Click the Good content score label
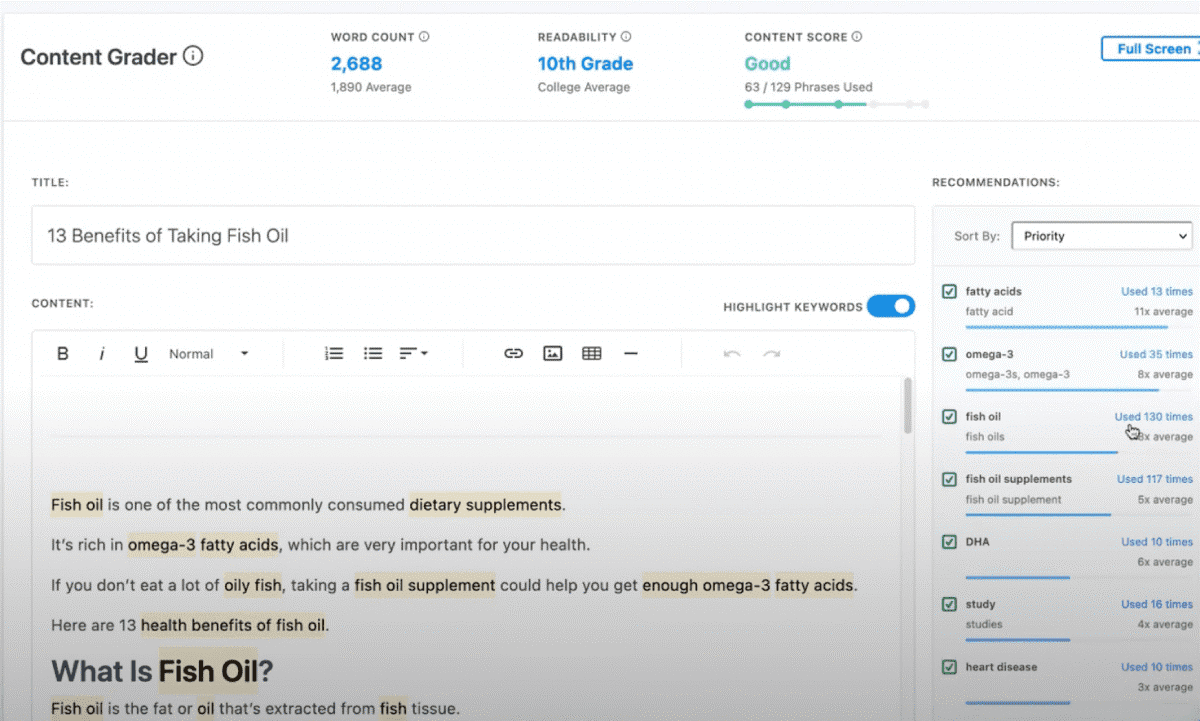Image resolution: width=1200 pixels, height=721 pixels. (x=767, y=63)
